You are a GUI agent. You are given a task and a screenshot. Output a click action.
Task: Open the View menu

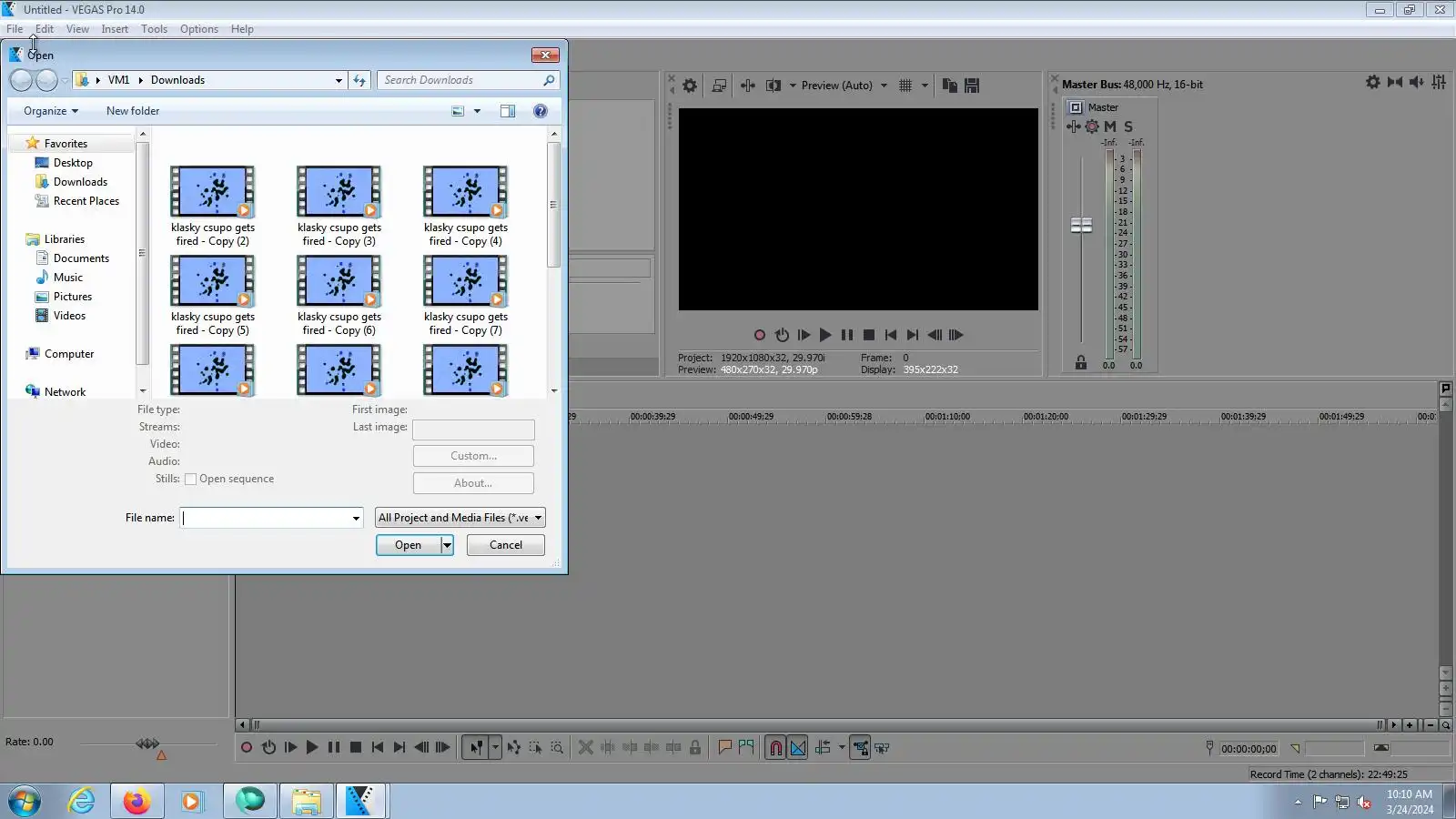click(77, 29)
